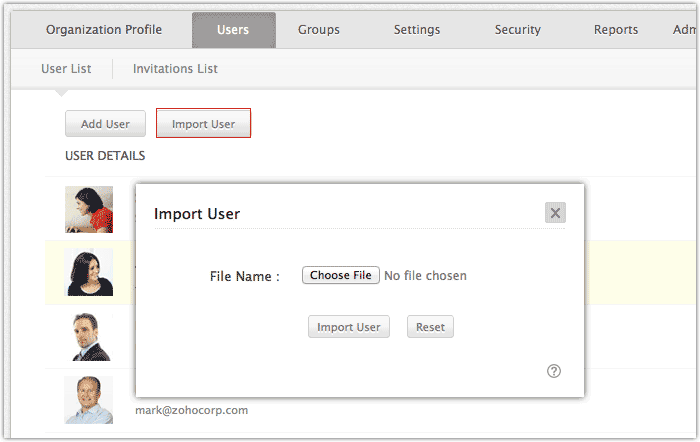This screenshot has width=700, height=442.
Task: Click the Add User button
Action: tap(105, 124)
